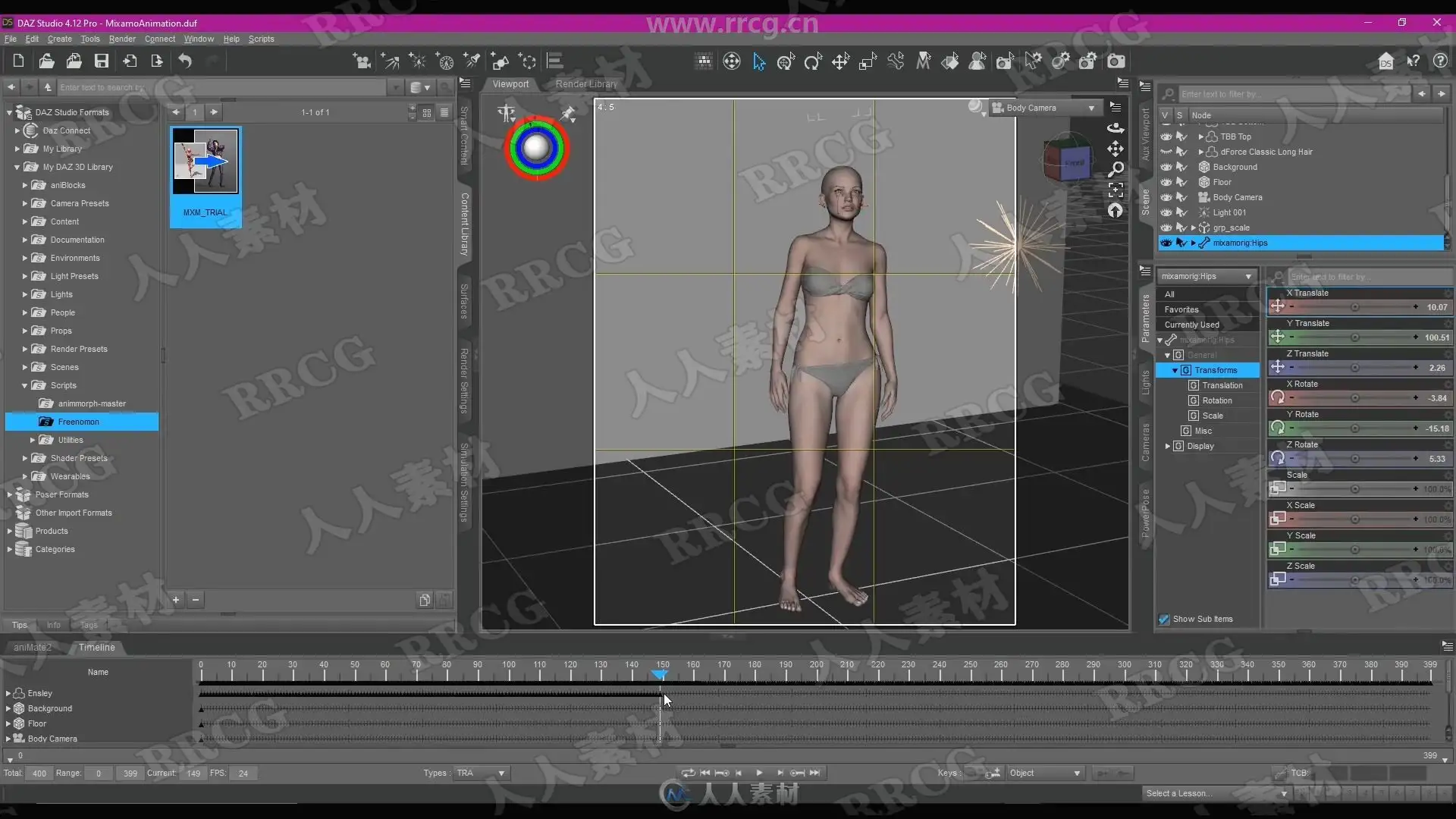Uncheck Show Sub Items checkbox
Viewport: 1456px width, 819px height.
[1164, 620]
